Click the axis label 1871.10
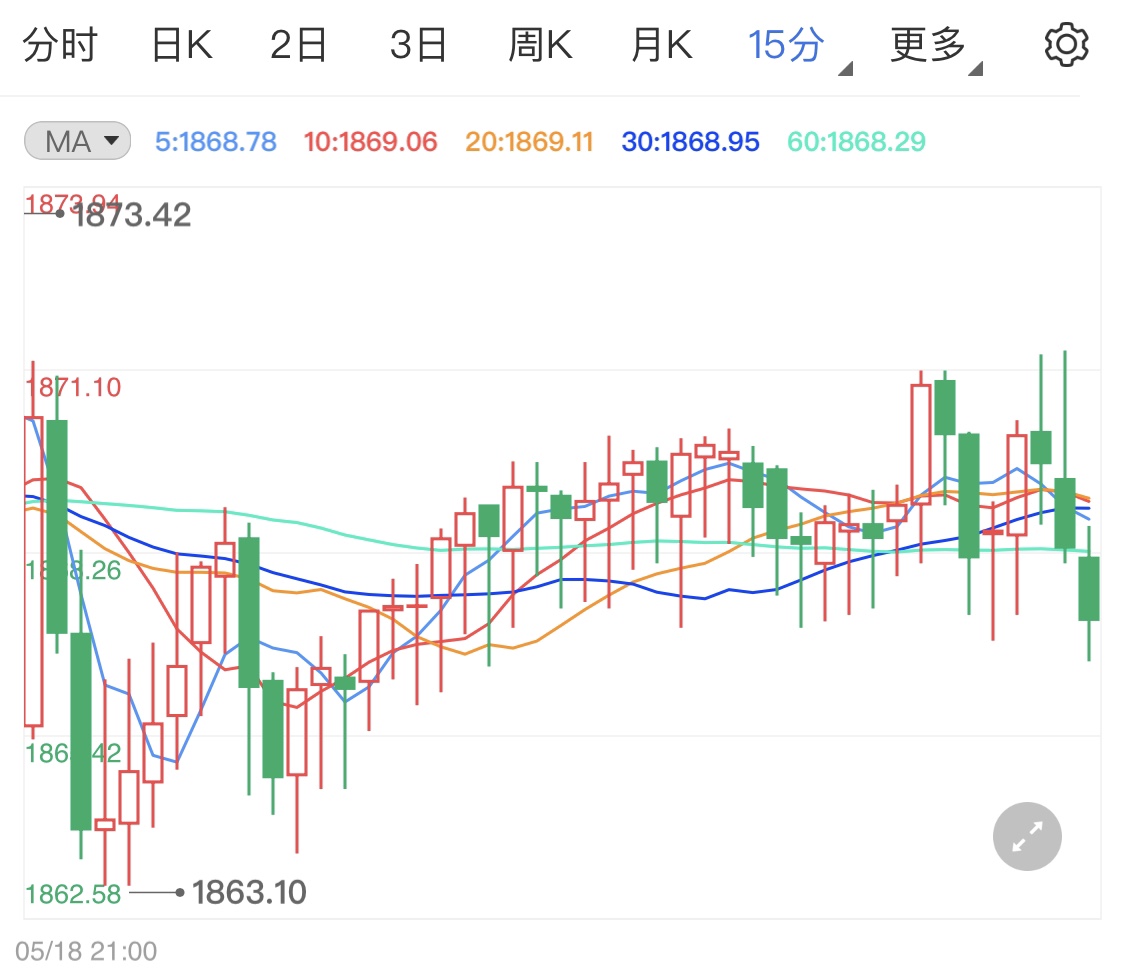This screenshot has height=969, width=1125. pyautogui.click(x=74, y=387)
